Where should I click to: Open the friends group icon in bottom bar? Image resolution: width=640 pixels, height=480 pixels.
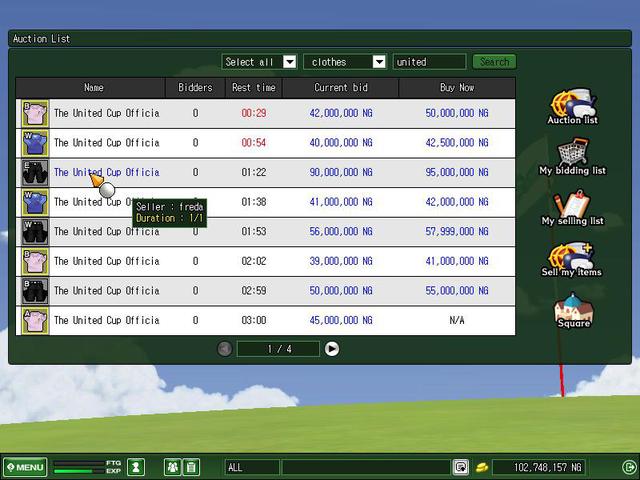(173, 467)
